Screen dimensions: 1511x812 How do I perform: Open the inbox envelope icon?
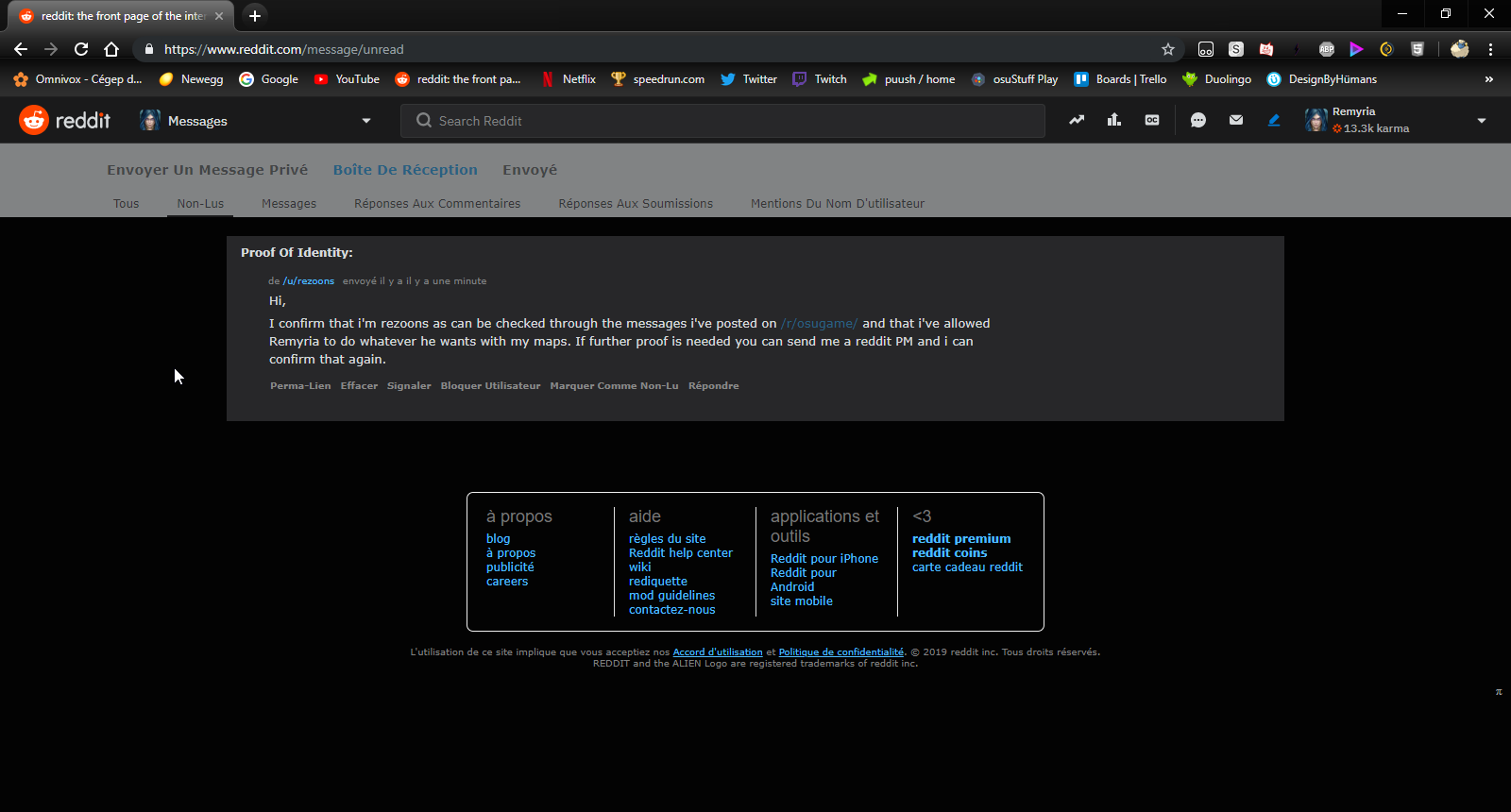pos(1236,120)
